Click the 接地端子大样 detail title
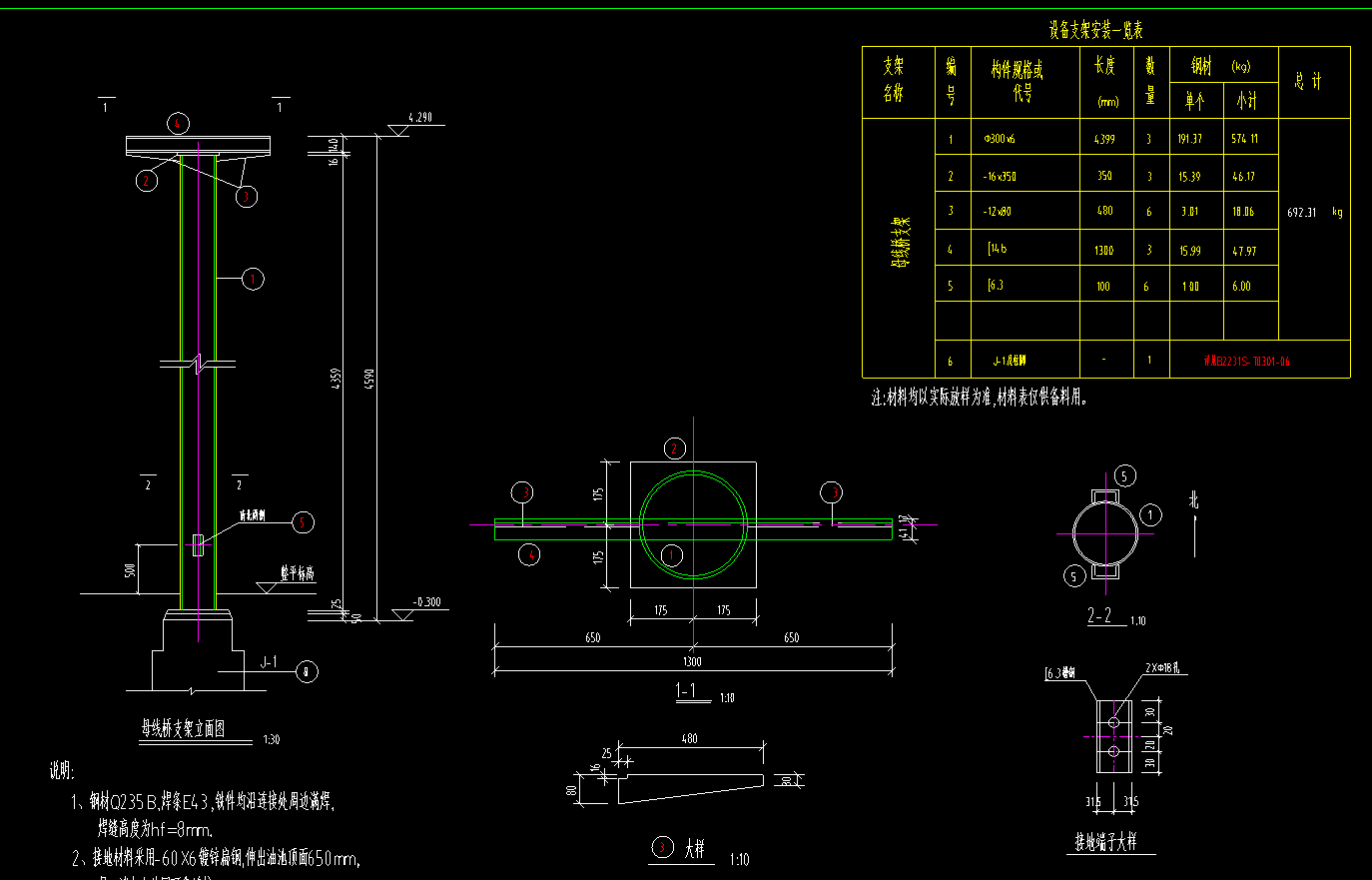Screen dimensions: 1372x880 (x=1105, y=841)
